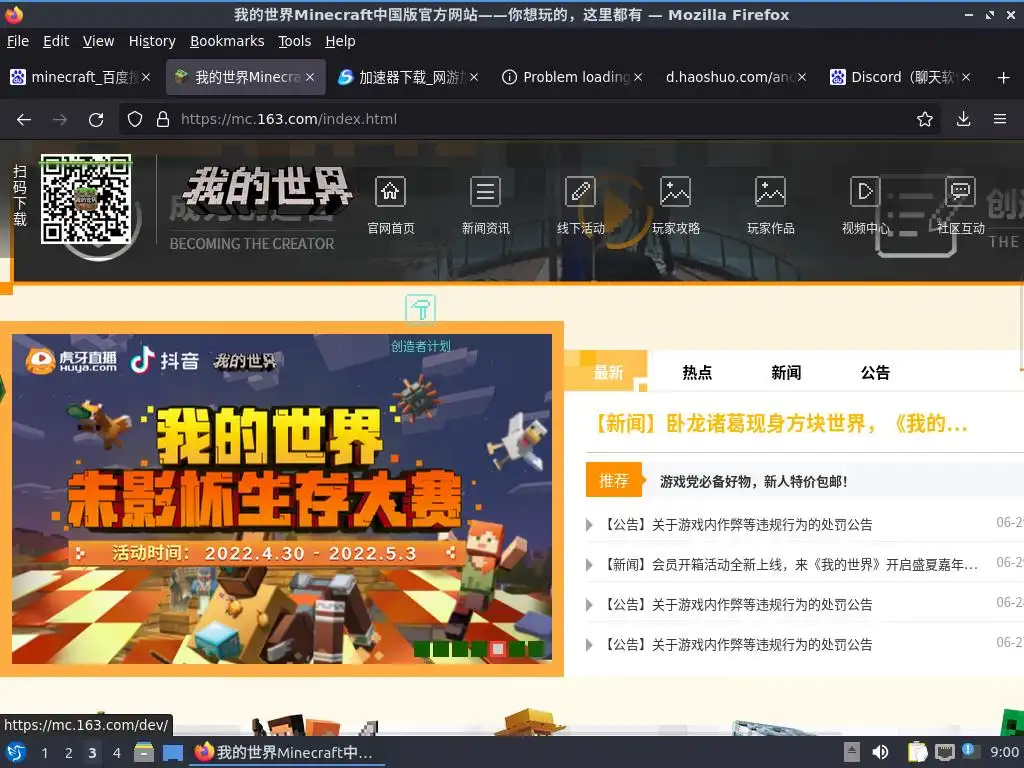Viewport: 1024px width, 768px height.
Task: Go back with the browser back arrow
Action: 24,120
